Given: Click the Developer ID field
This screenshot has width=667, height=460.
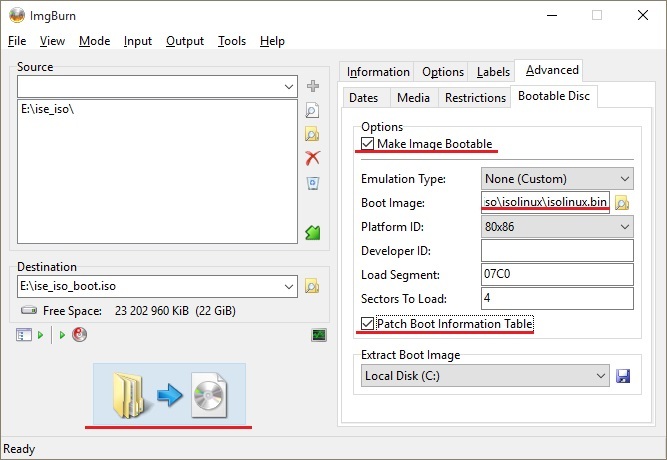Looking at the screenshot, I should 557,251.
